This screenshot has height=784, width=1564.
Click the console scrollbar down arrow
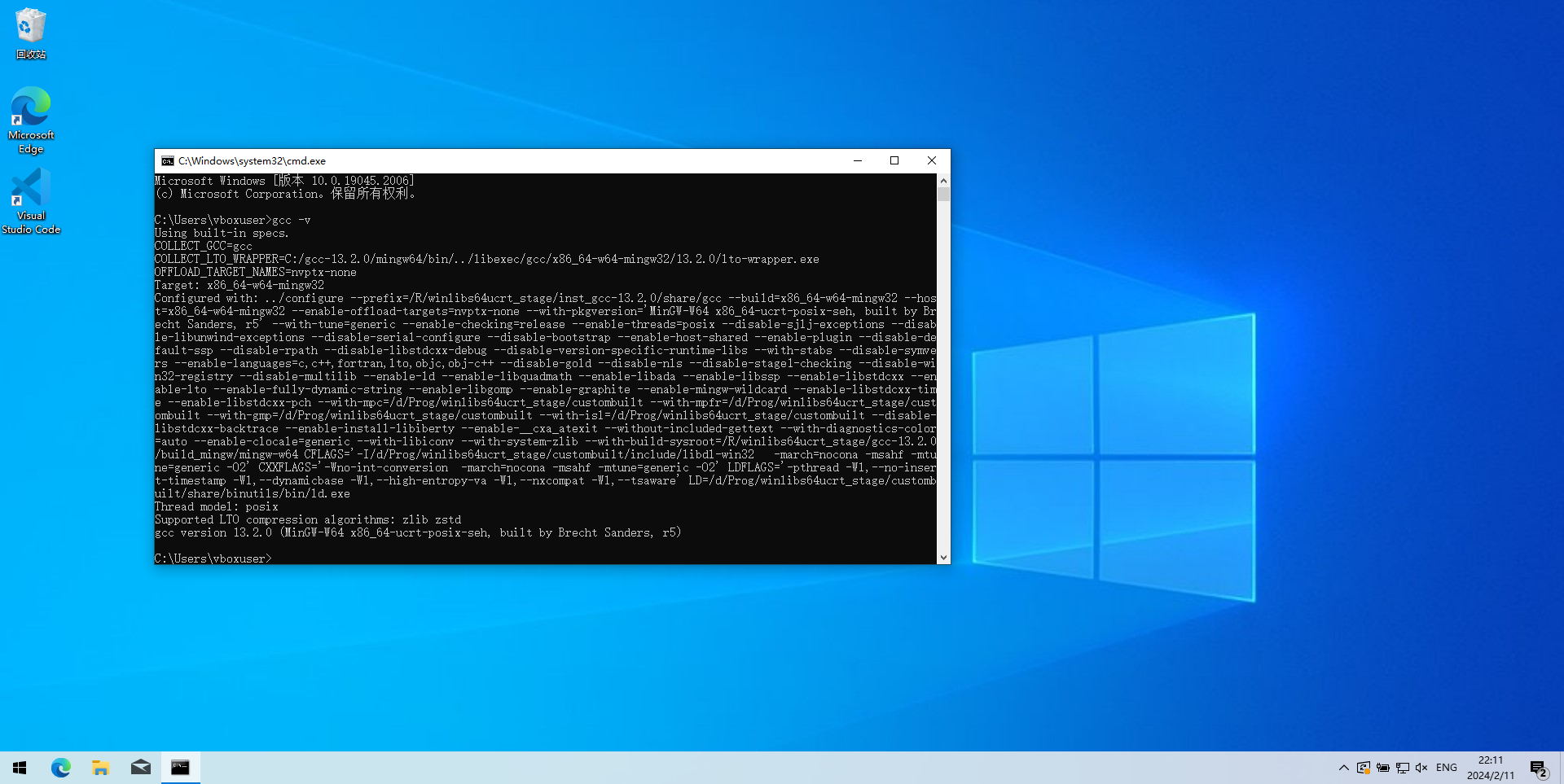(943, 558)
